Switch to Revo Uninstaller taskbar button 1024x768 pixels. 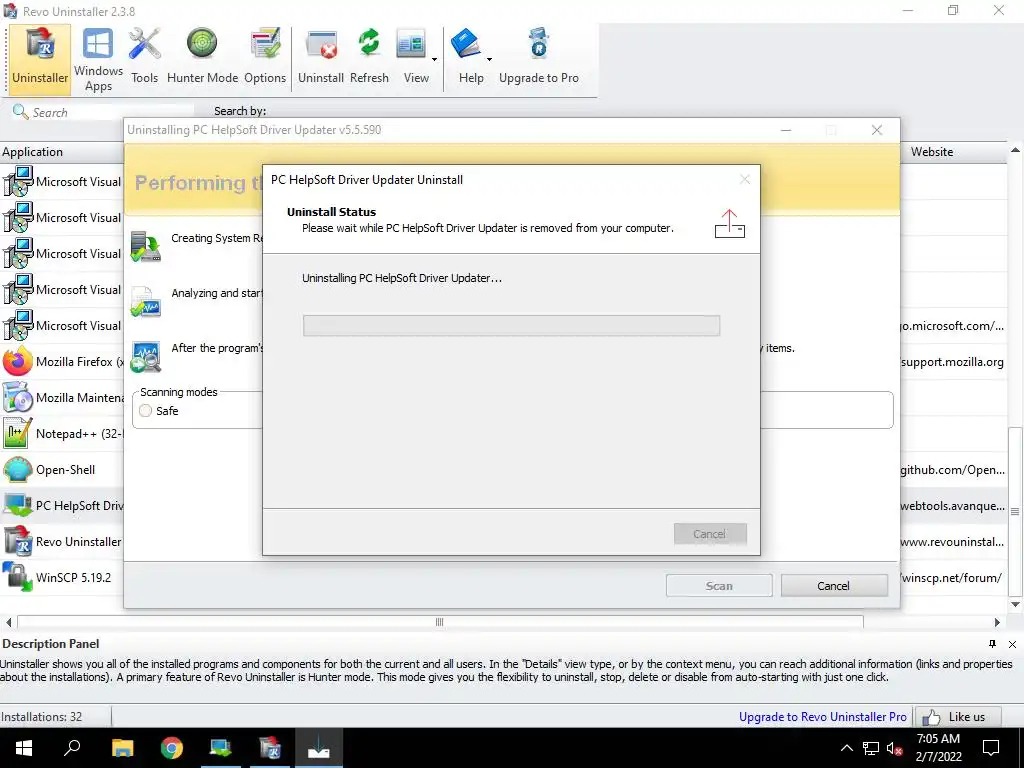270,748
